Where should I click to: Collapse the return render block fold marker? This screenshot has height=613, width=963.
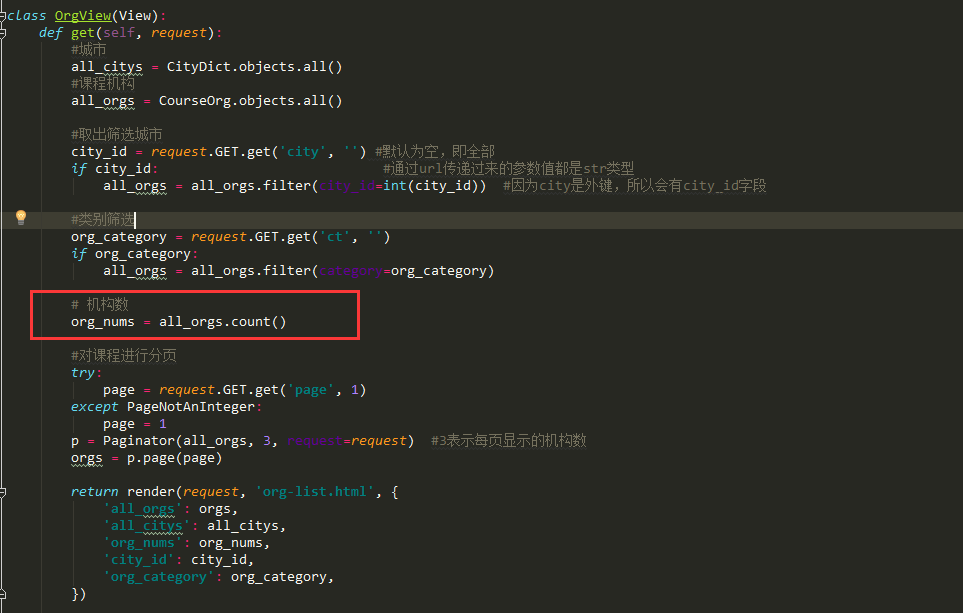(2, 492)
